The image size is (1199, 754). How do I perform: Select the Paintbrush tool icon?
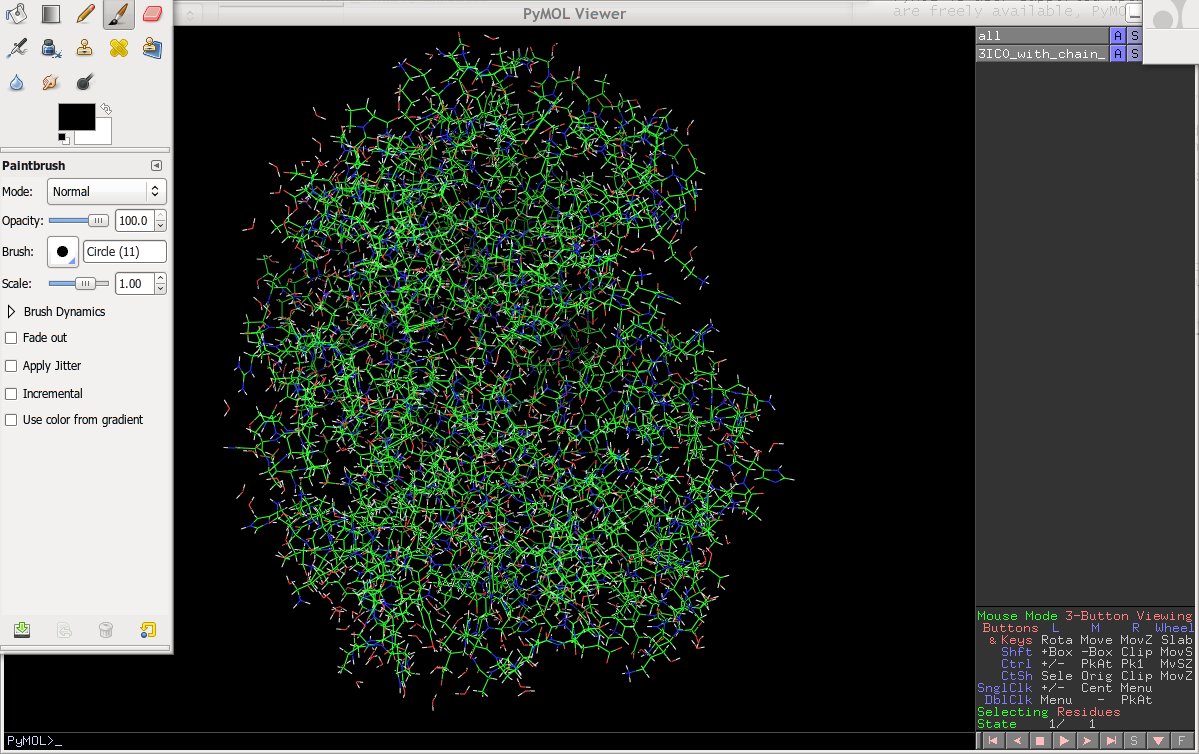119,13
